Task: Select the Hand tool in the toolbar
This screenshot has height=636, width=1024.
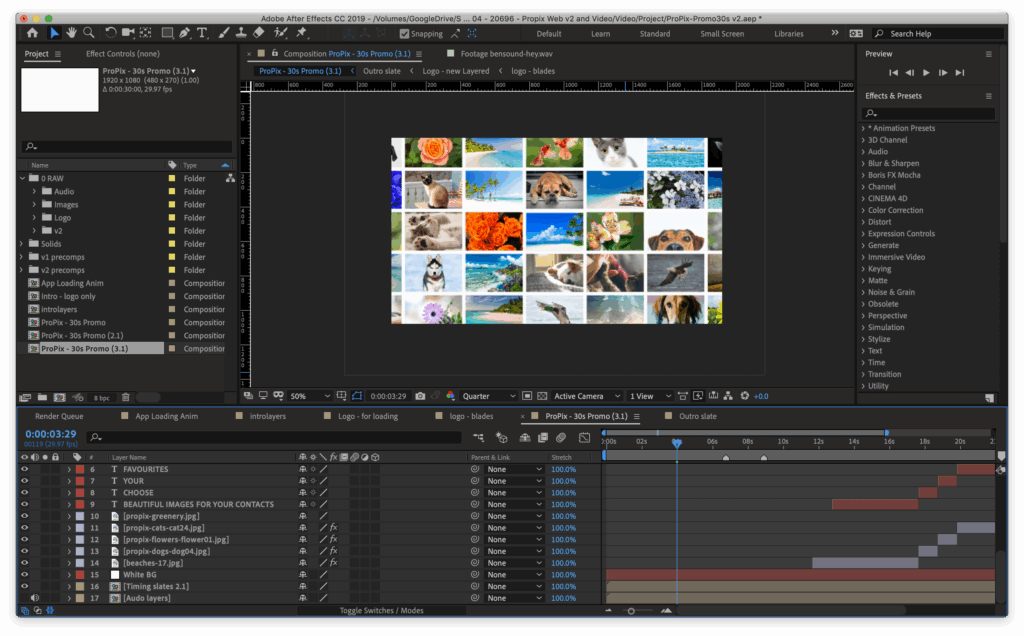Action: click(72, 33)
